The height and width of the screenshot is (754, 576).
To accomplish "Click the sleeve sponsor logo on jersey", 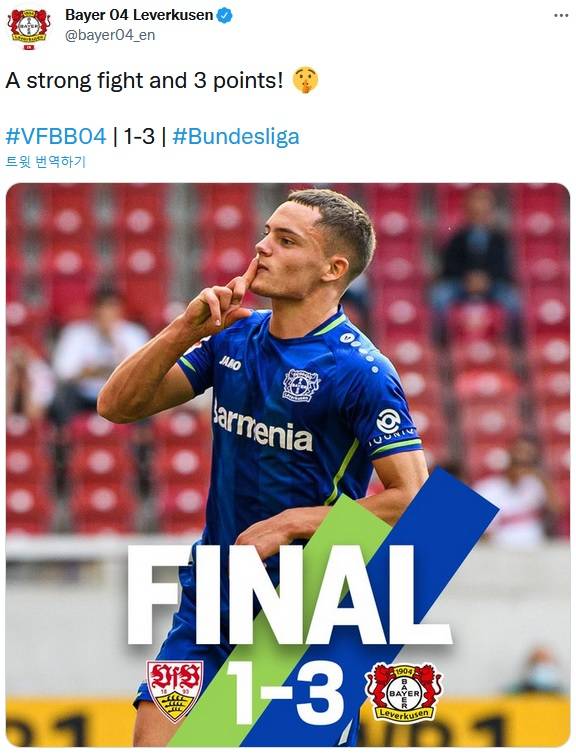I will 388,420.
